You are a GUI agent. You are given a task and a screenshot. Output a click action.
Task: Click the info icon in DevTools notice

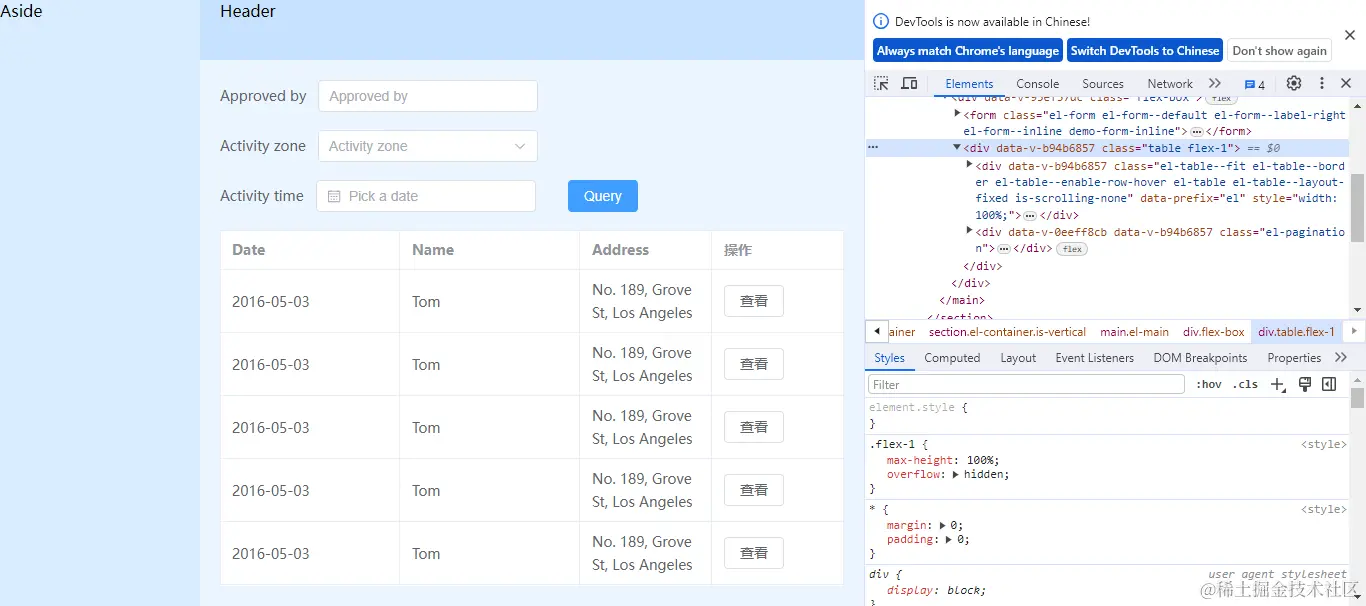click(x=881, y=22)
